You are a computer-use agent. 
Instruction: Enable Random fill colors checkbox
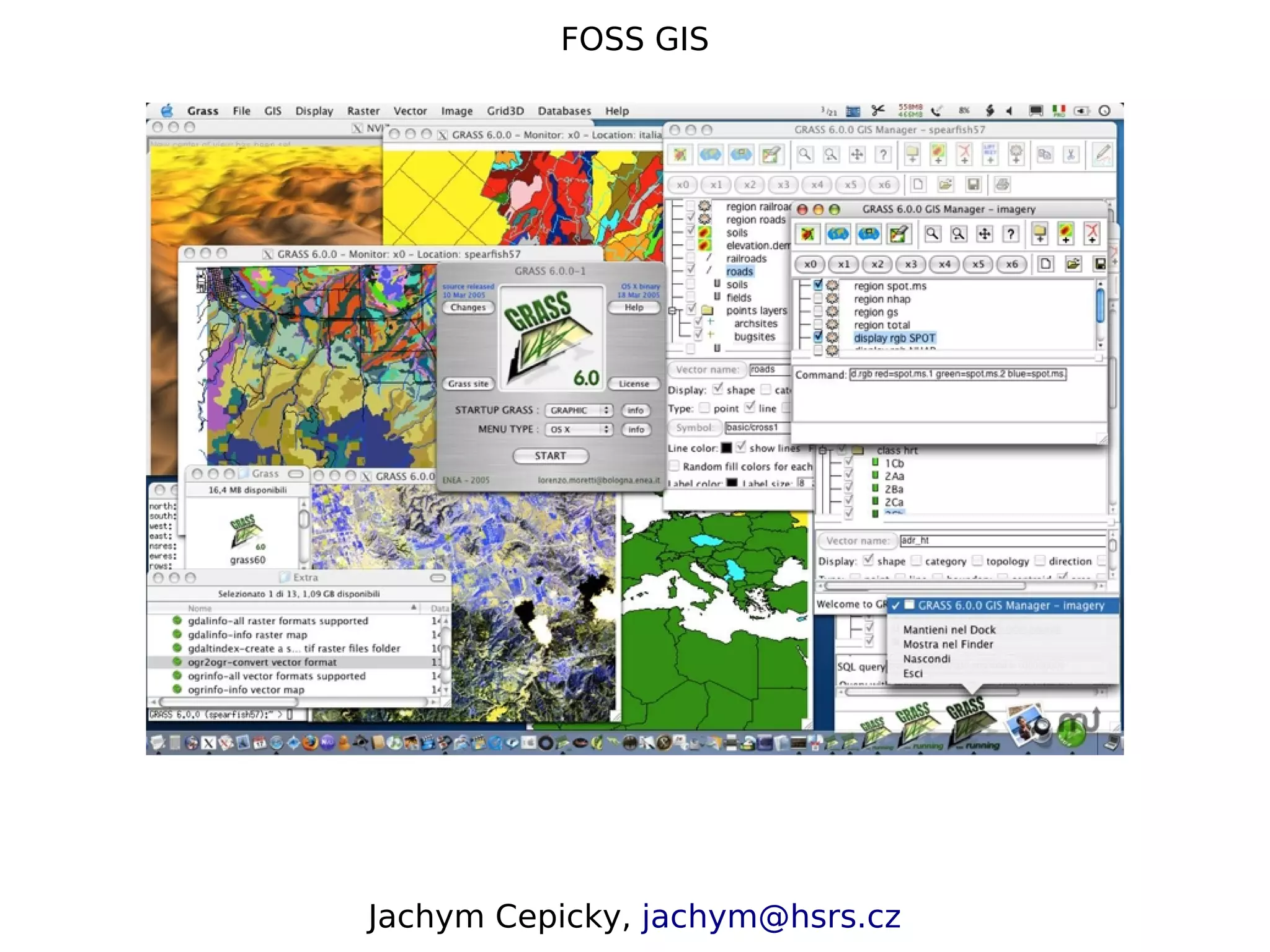coord(674,465)
